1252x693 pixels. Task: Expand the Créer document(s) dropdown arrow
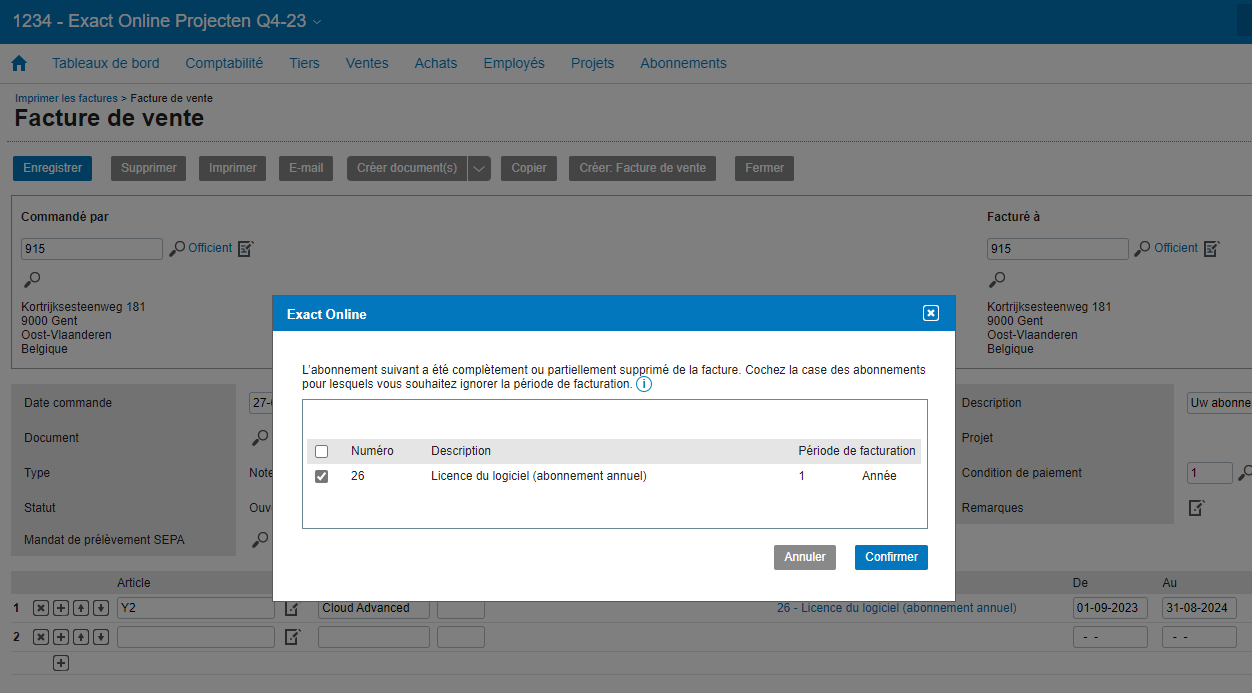pos(479,168)
